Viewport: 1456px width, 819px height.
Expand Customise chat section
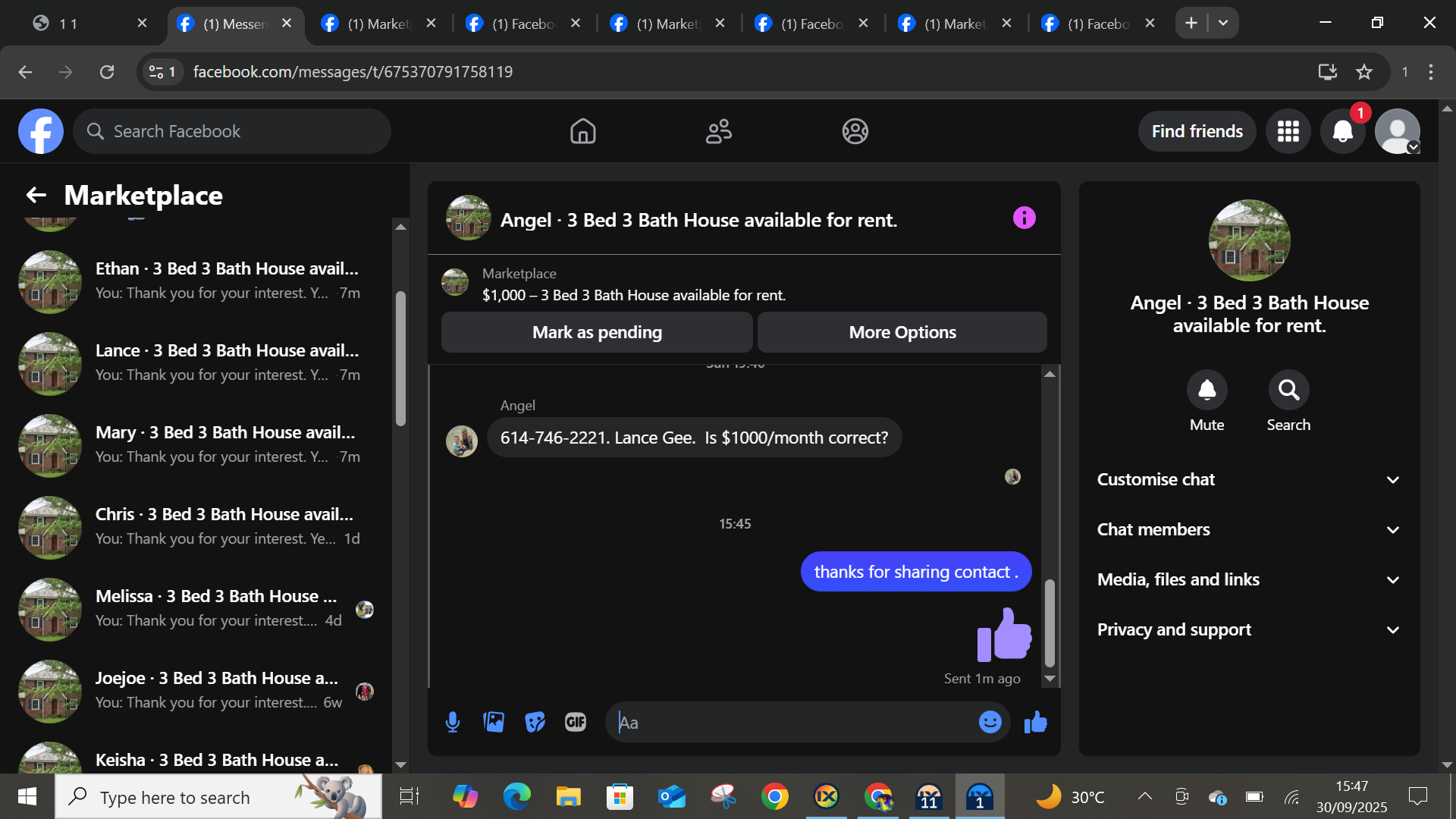tap(1249, 479)
